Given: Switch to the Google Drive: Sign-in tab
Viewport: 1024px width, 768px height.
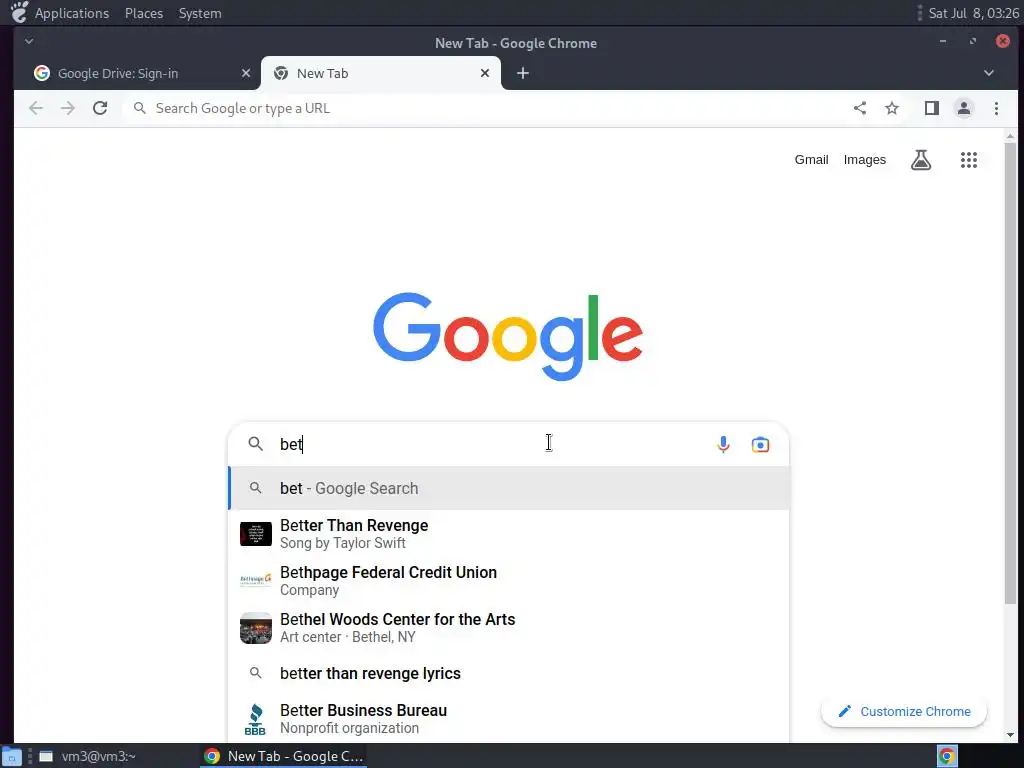Looking at the screenshot, I should [x=138, y=73].
